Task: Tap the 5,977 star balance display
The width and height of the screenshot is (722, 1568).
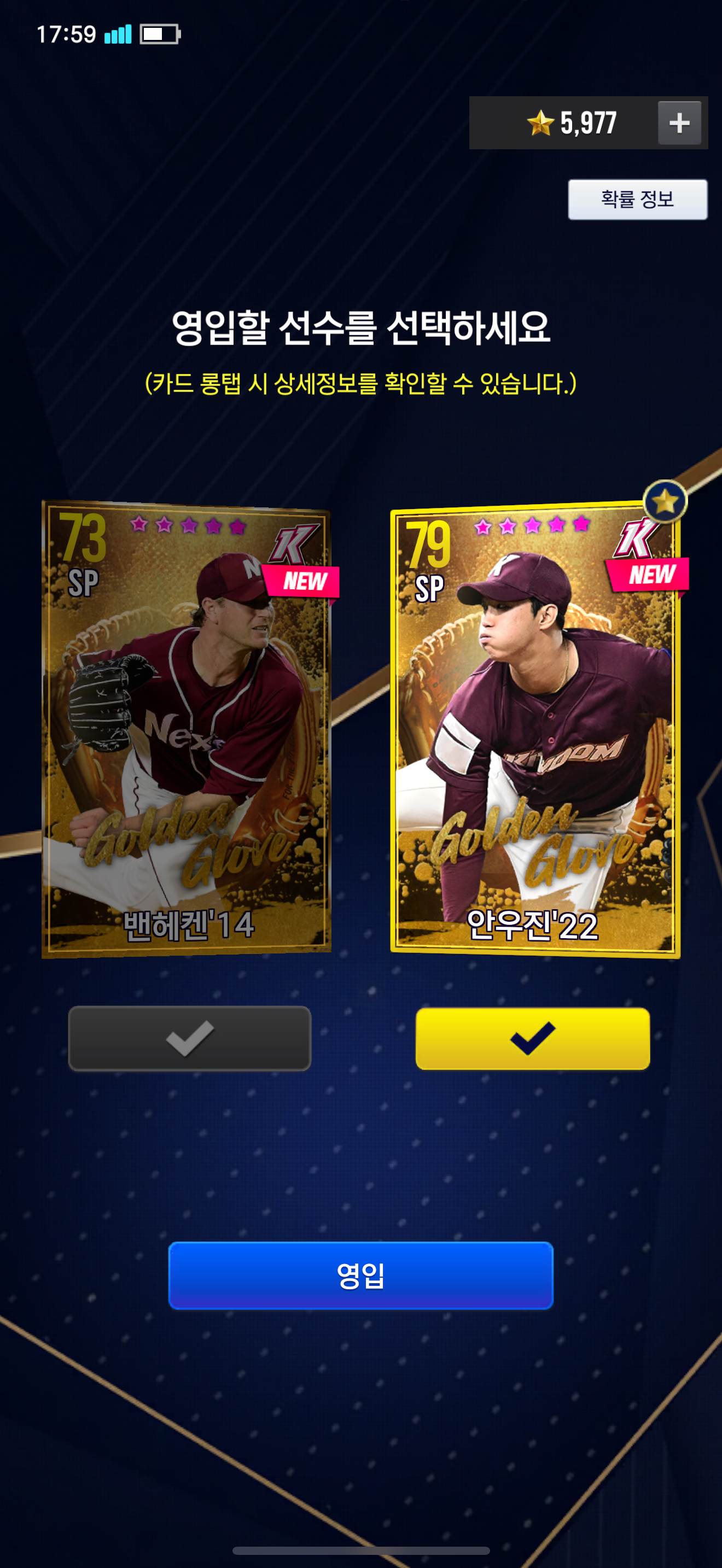Action: click(x=589, y=123)
